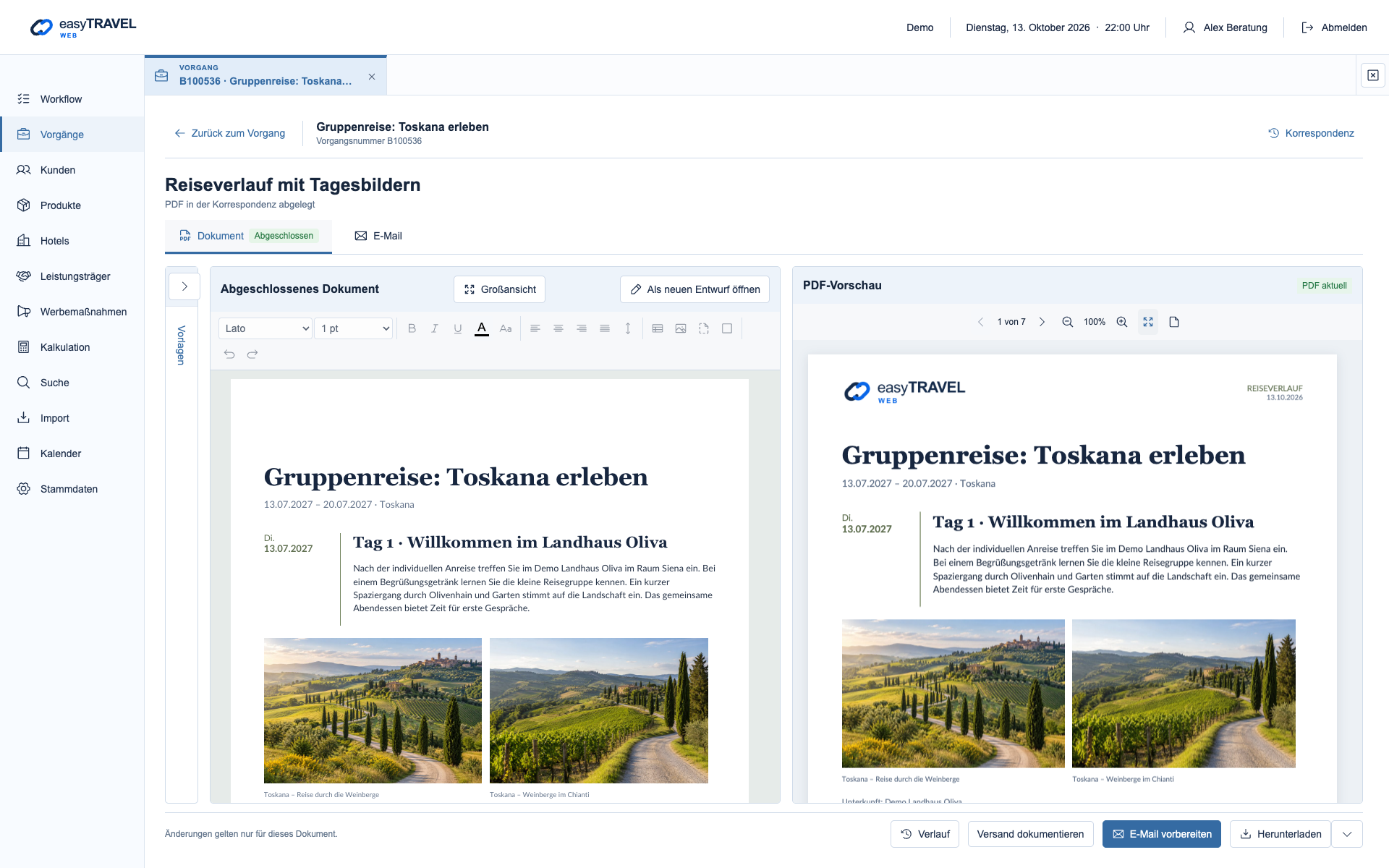Image resolution: width=1389 pixels, height=868 pixels.
Task: Click Als neuen Entwurf öffnen
Action: 694,289
